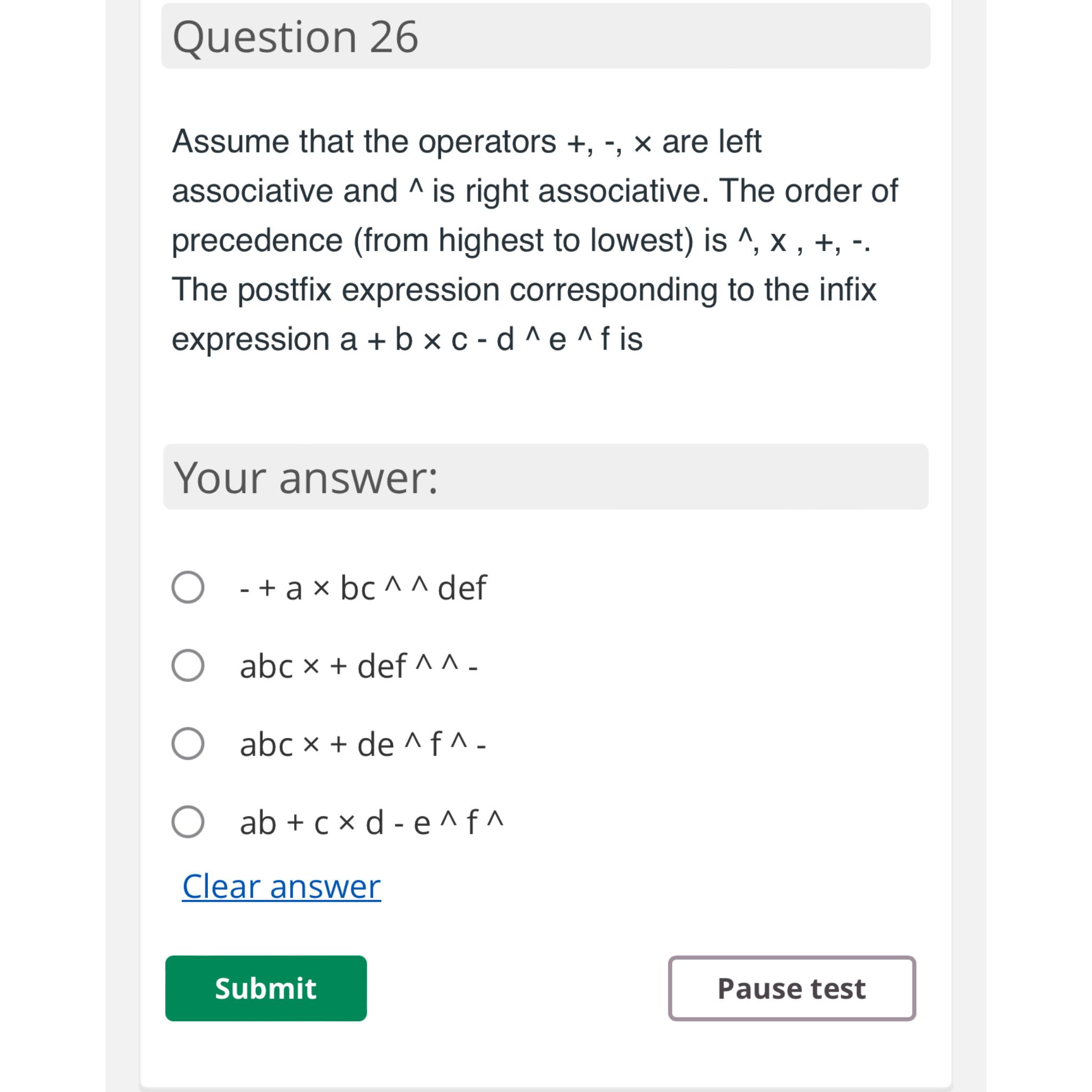1092x1092 pixels.
Task: Click the Pause test button
Action: point(792,989)
